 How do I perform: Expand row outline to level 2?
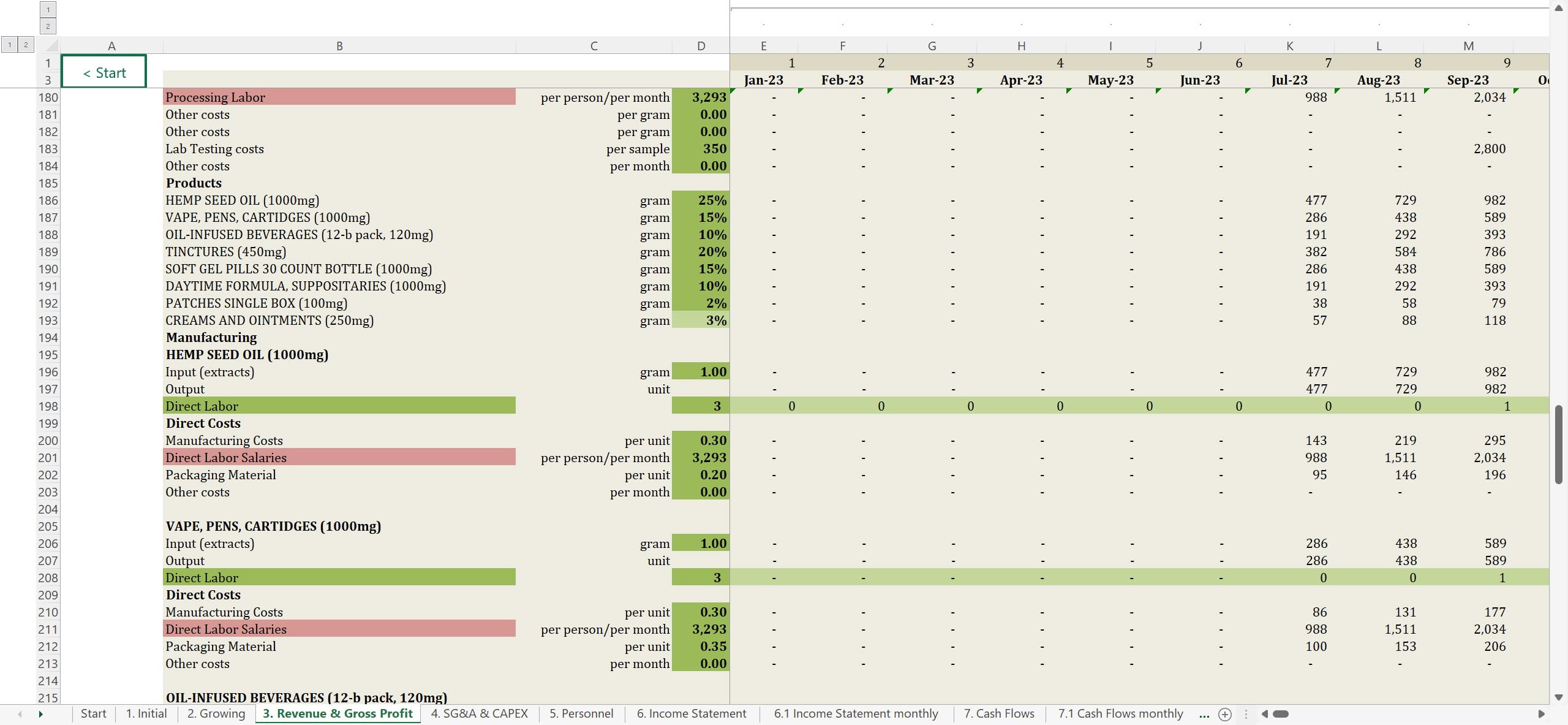[x=26, y=45]
